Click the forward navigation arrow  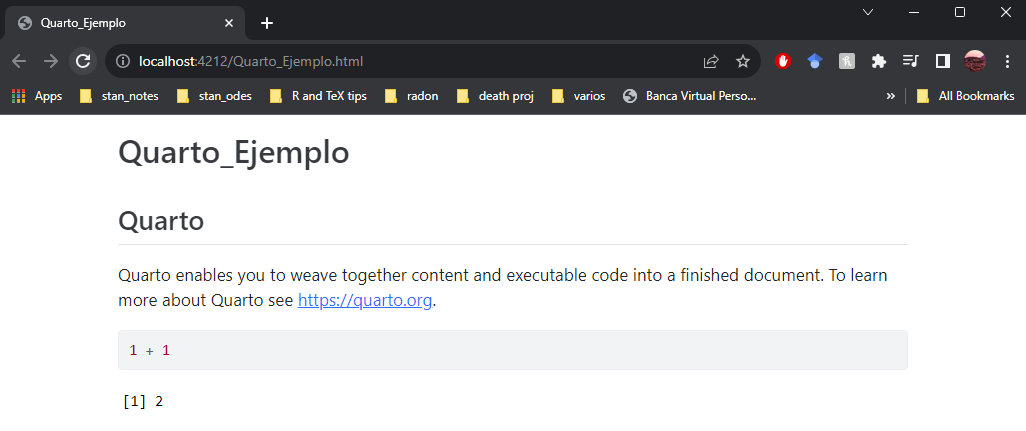pos(51,61)
